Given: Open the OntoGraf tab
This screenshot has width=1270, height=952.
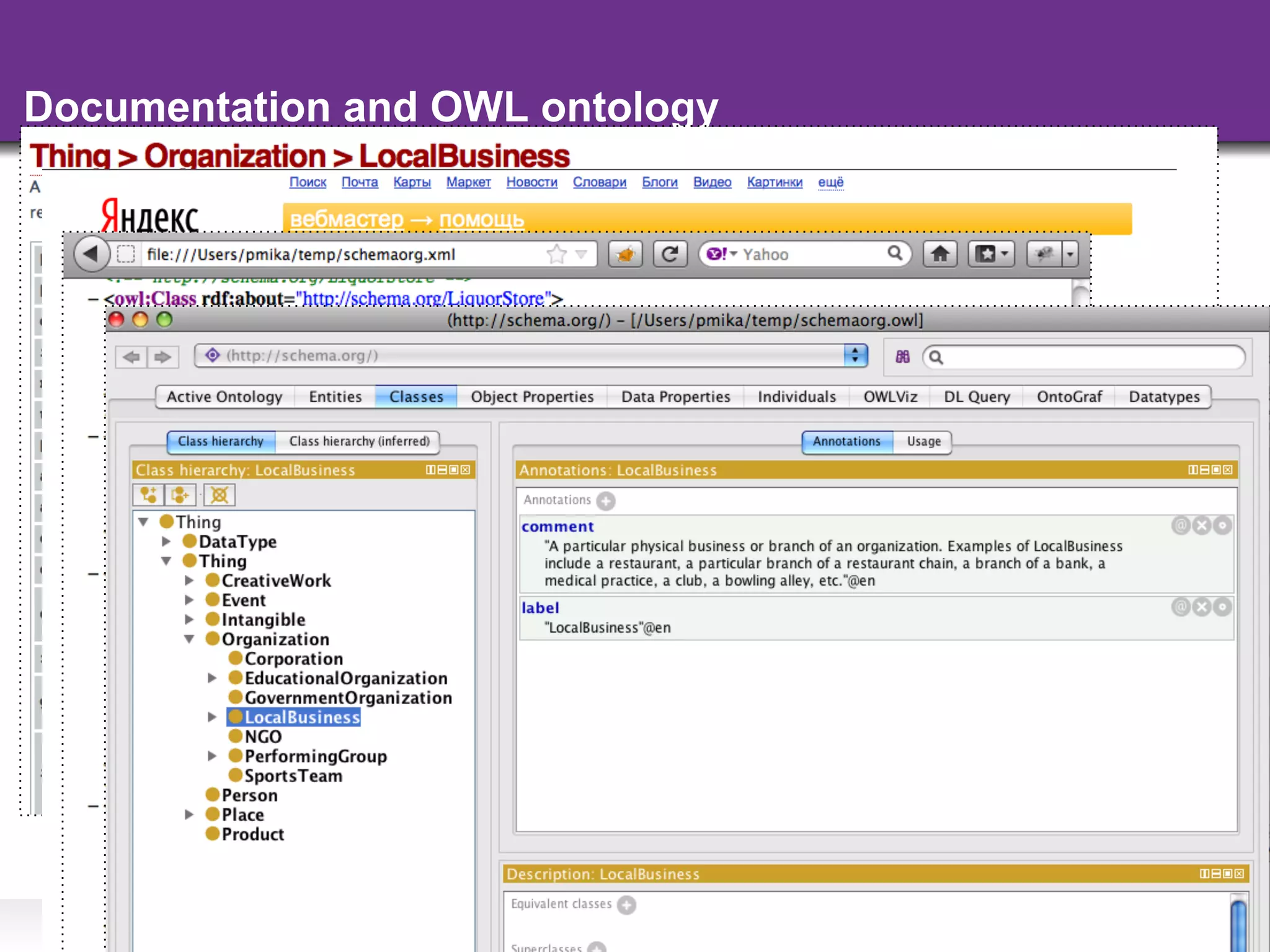Looking at the screenshot, I should [x=1069, y=397].
